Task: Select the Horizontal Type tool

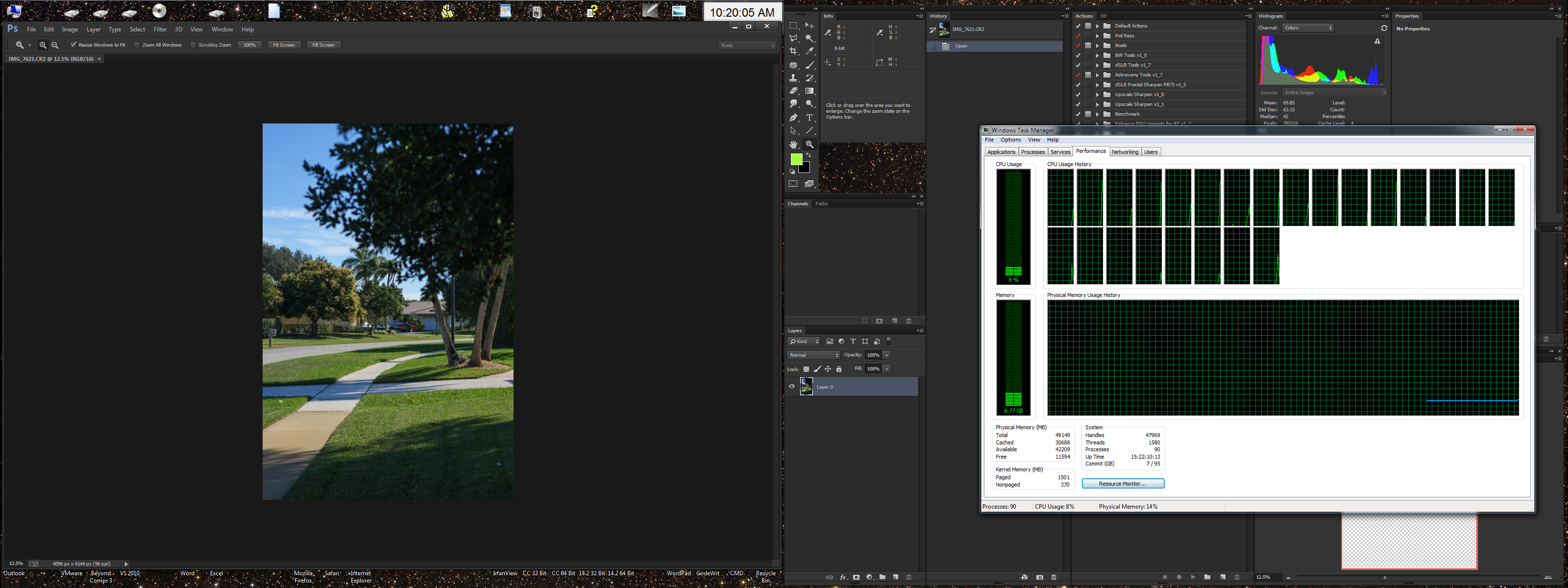Action: [809, 118]
